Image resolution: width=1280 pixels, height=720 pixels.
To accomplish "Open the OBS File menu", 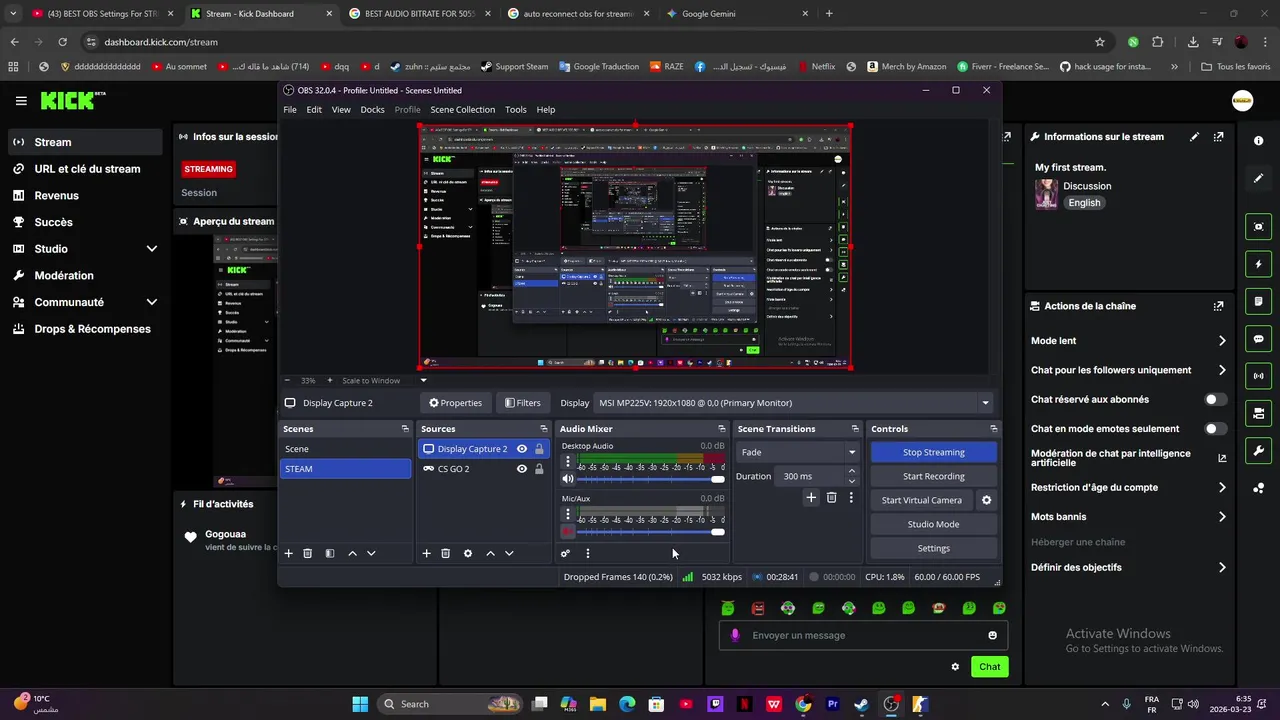I will point(290,110).
